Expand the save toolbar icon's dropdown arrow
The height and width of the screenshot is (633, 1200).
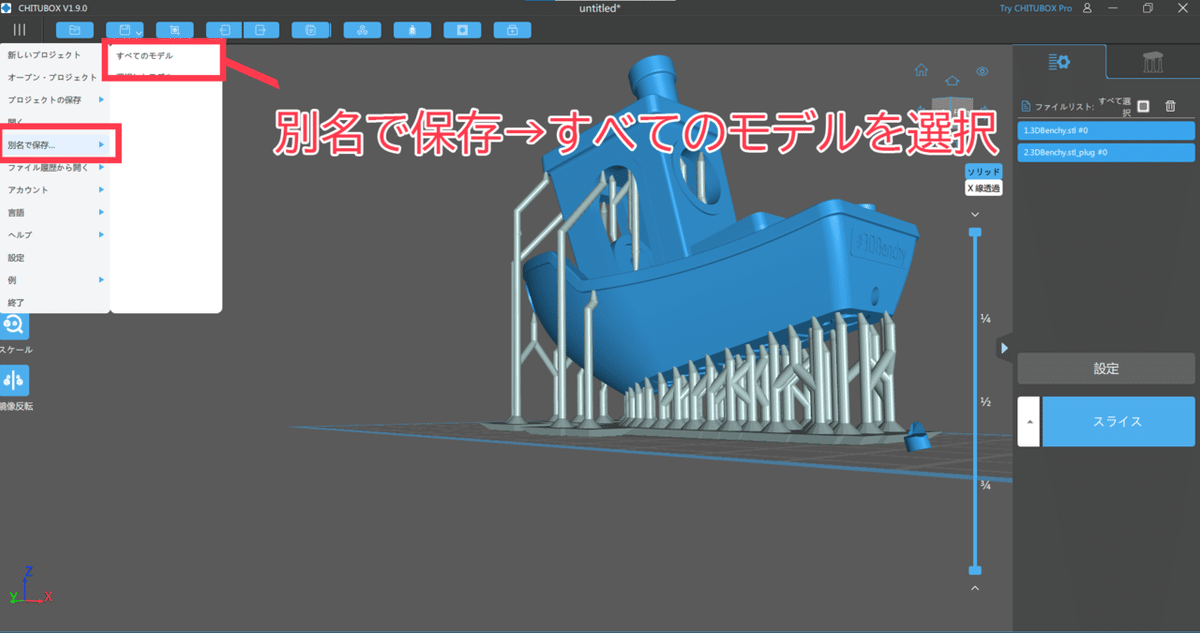137,31
